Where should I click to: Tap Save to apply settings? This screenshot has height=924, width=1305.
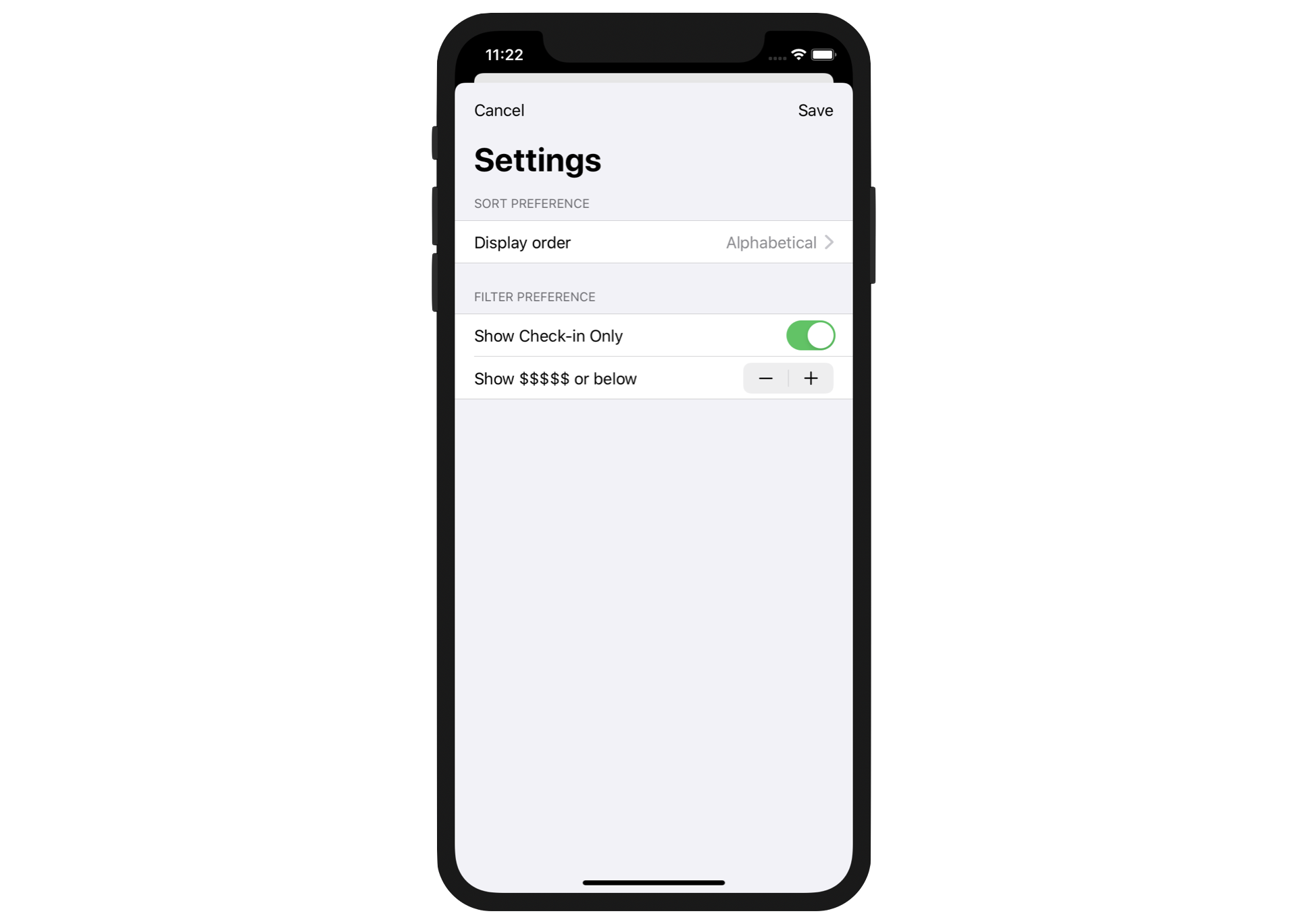coord(815,110)
